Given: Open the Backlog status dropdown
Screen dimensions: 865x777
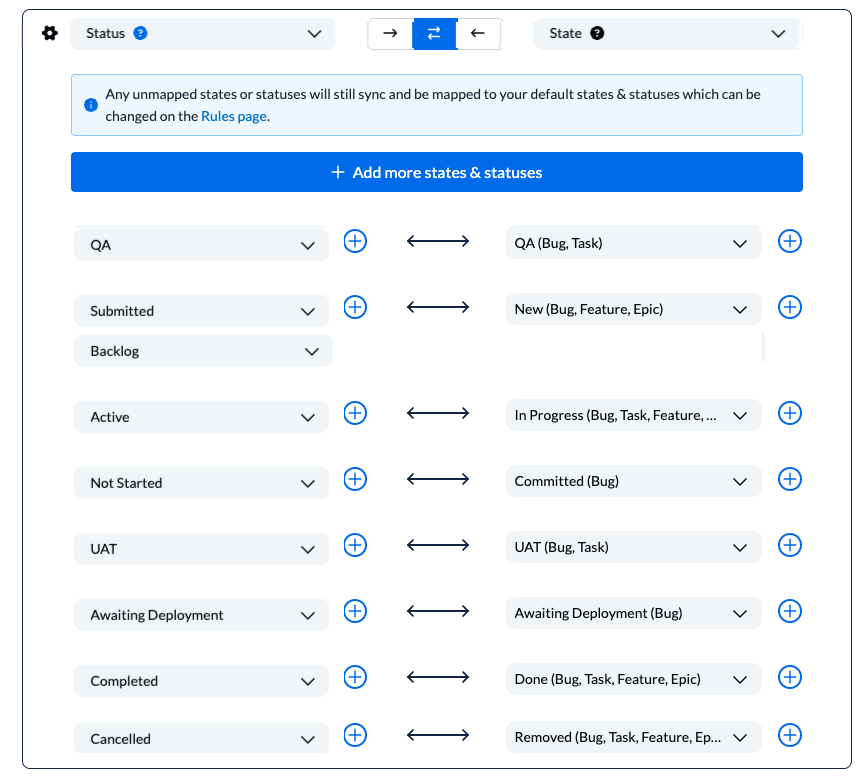Looking at the screenshot, I should click(203, 351).
